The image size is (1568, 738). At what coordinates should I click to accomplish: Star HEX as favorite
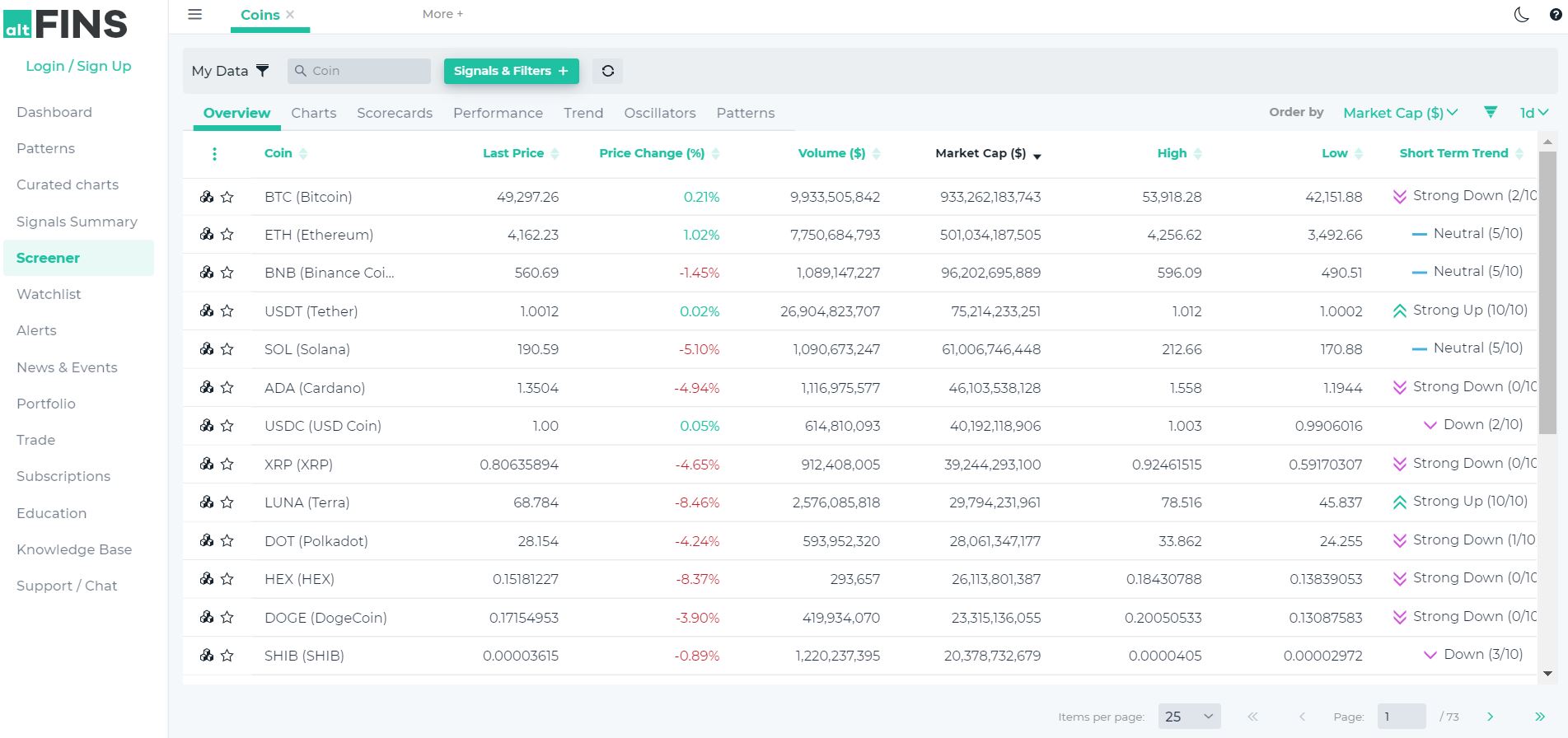(227, 579)
